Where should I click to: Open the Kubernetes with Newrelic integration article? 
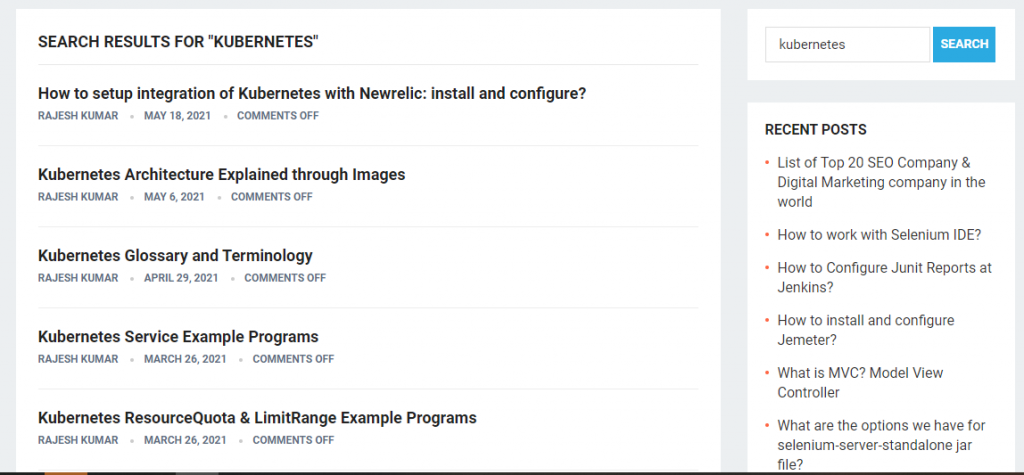coord(311,93)
